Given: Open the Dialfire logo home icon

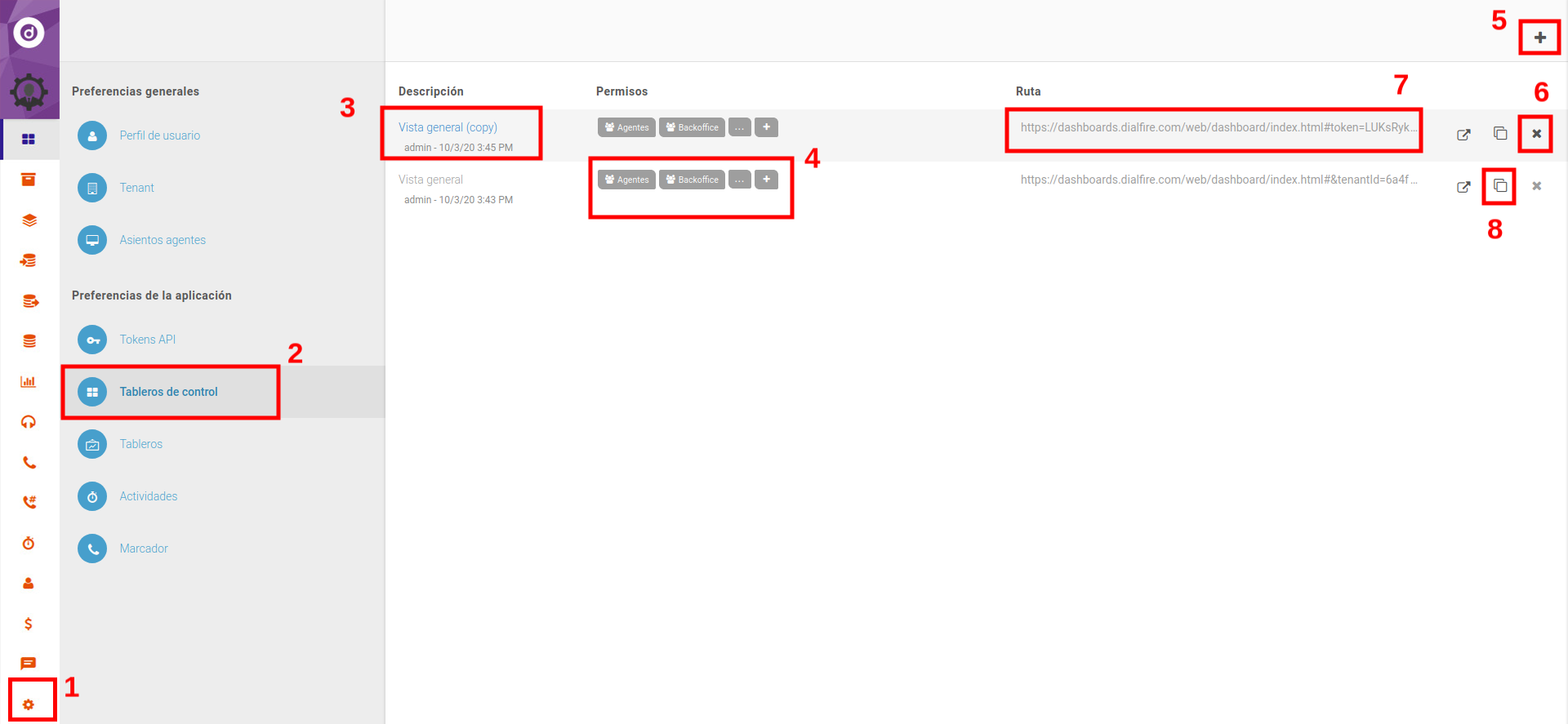Looking at the screenshot, I should coord(29,33).
